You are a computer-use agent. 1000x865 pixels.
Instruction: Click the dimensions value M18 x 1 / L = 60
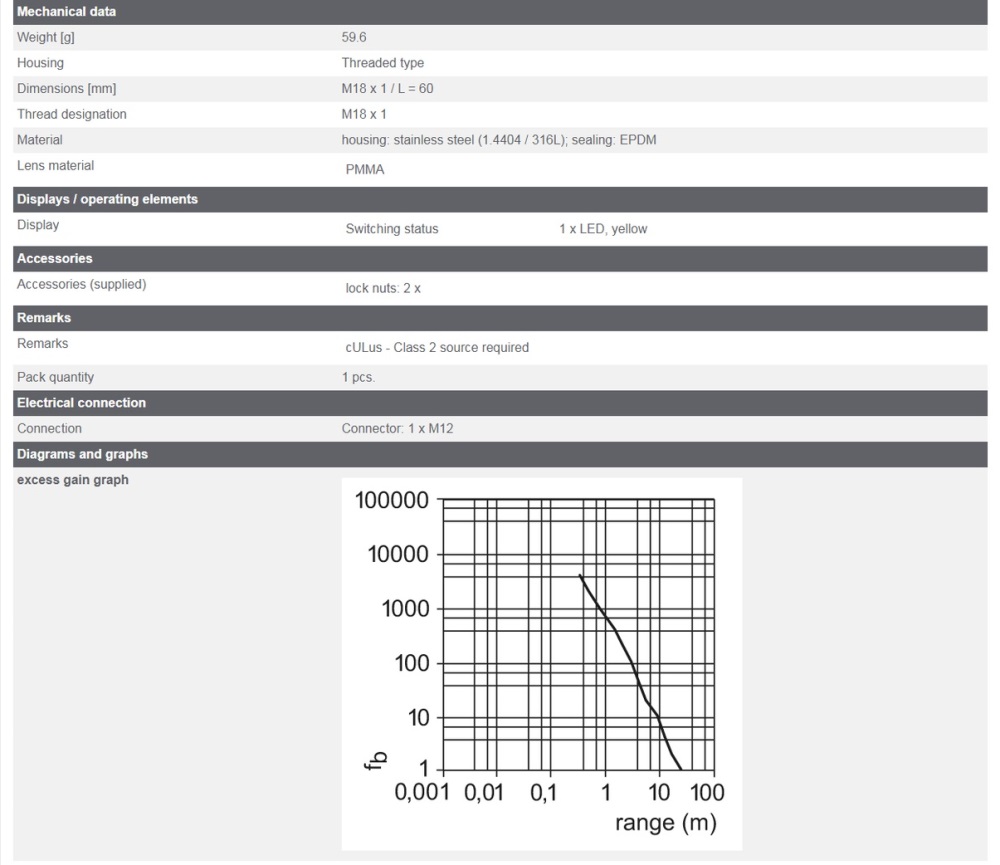pos(387,89)
